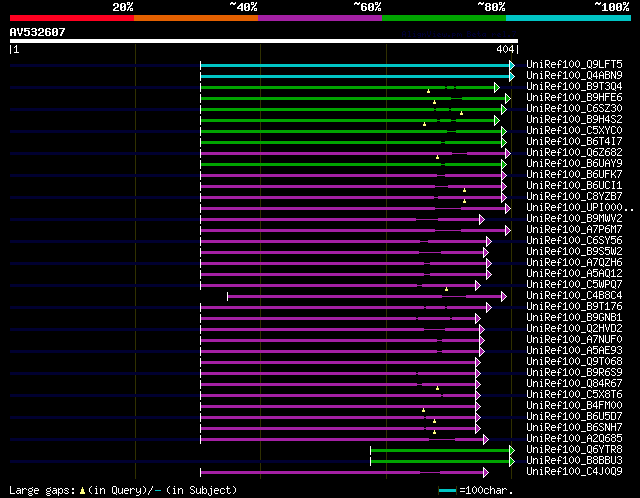Select the truncated UniRef100_UPI000.. label
Viewport: 640px width, 498px height.
580,208
